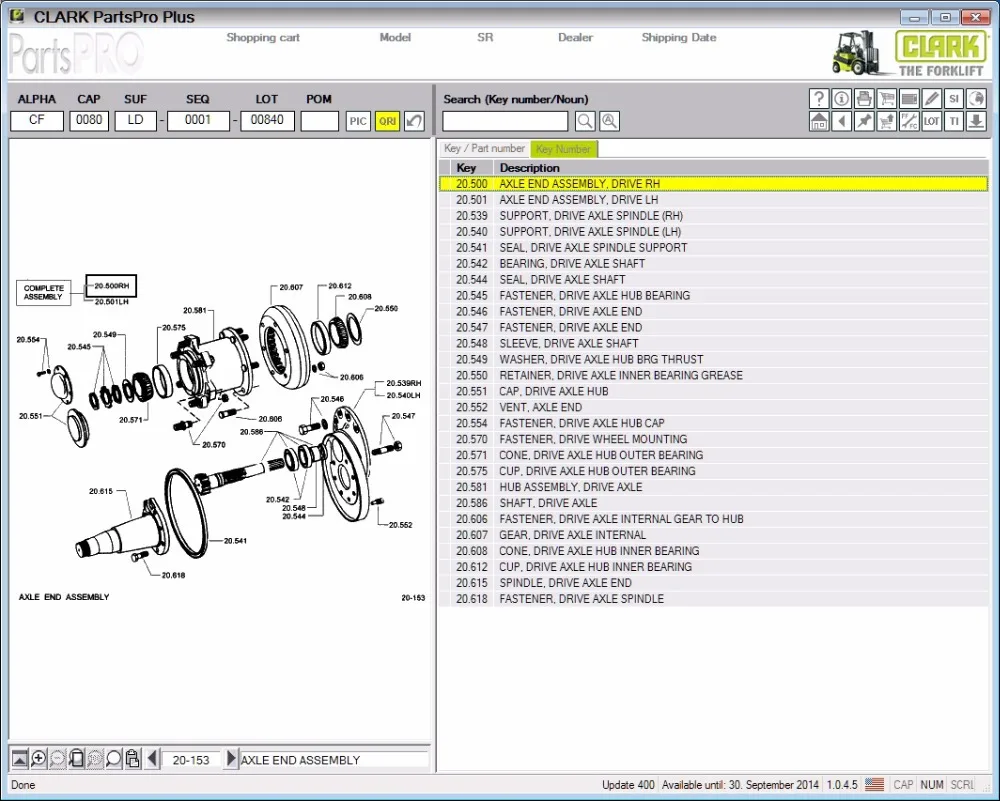Toggle the QRI button
Screen dimensions: 1000x801
click(387, 121)
